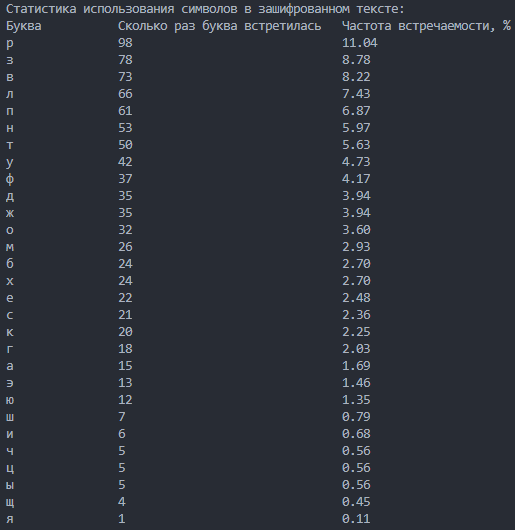Image resolution: width=515 pixels, height=530 pixels.
Task: Select the letter 'е' row label
Action: tap(10, 298)
